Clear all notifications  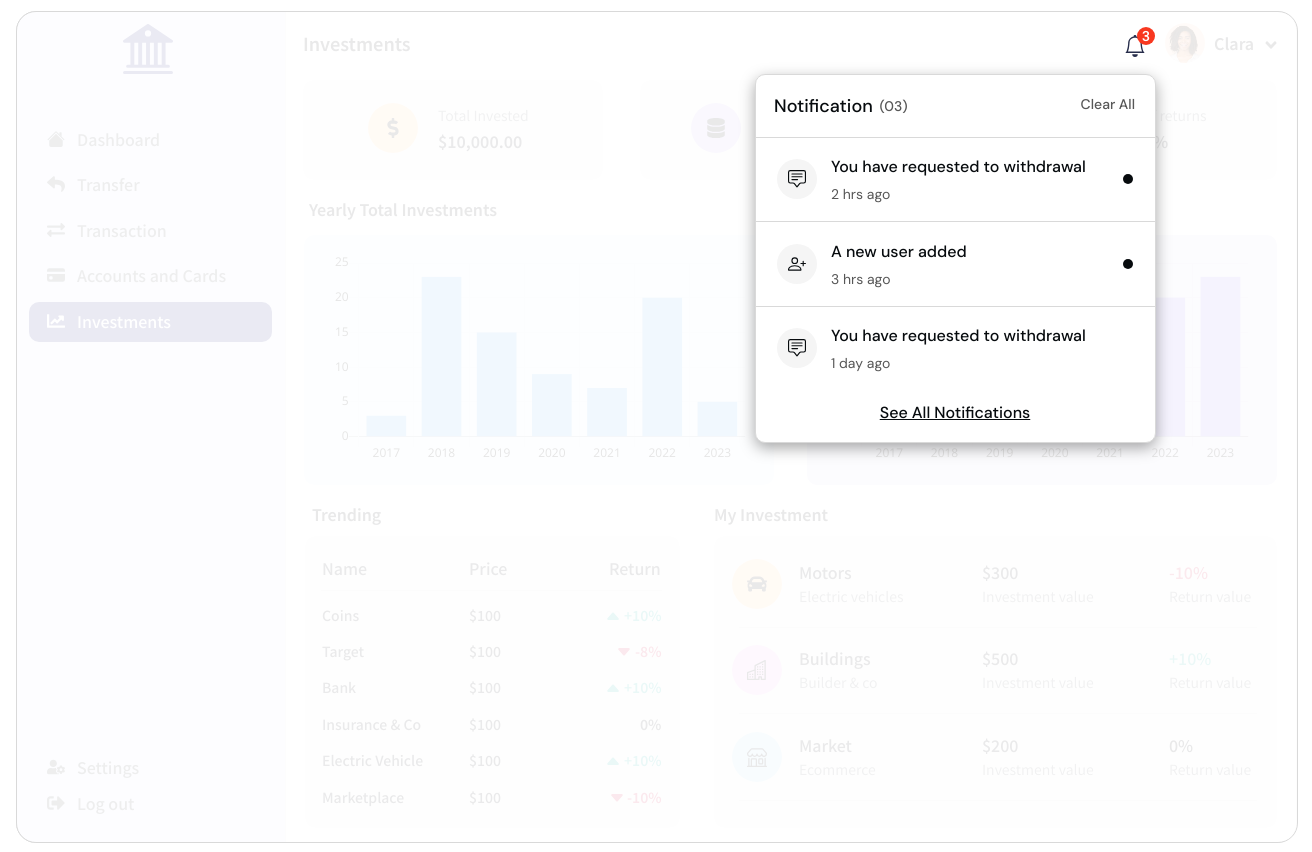(1107, 104)
